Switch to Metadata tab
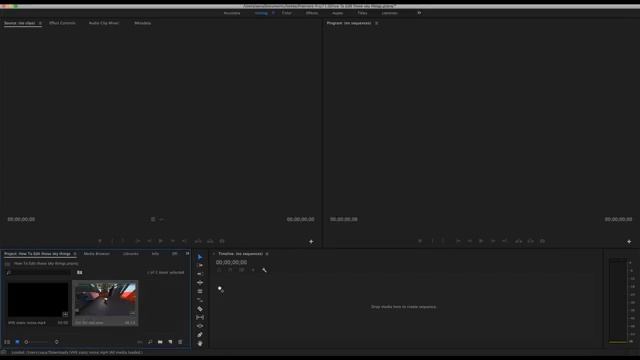Screen dimensions: 640x360 pyautogui.click(x=142, y=23)
